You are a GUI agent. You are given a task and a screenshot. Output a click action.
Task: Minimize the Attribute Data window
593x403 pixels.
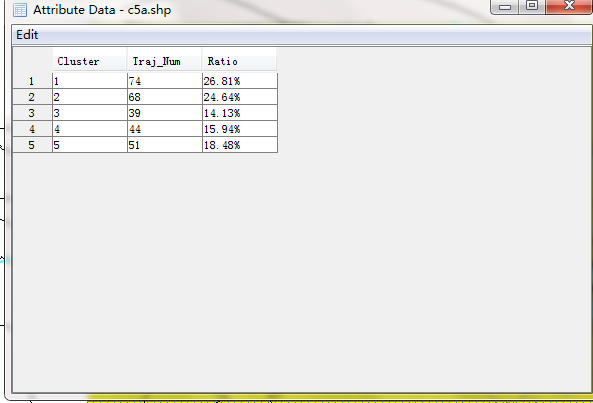(x=505, y=6)
